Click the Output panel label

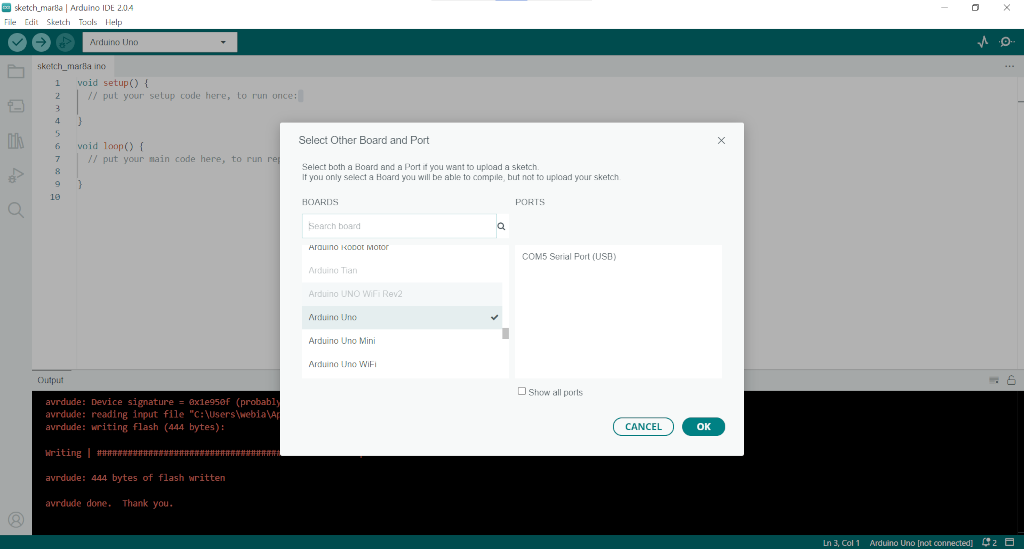click(50, 380)
